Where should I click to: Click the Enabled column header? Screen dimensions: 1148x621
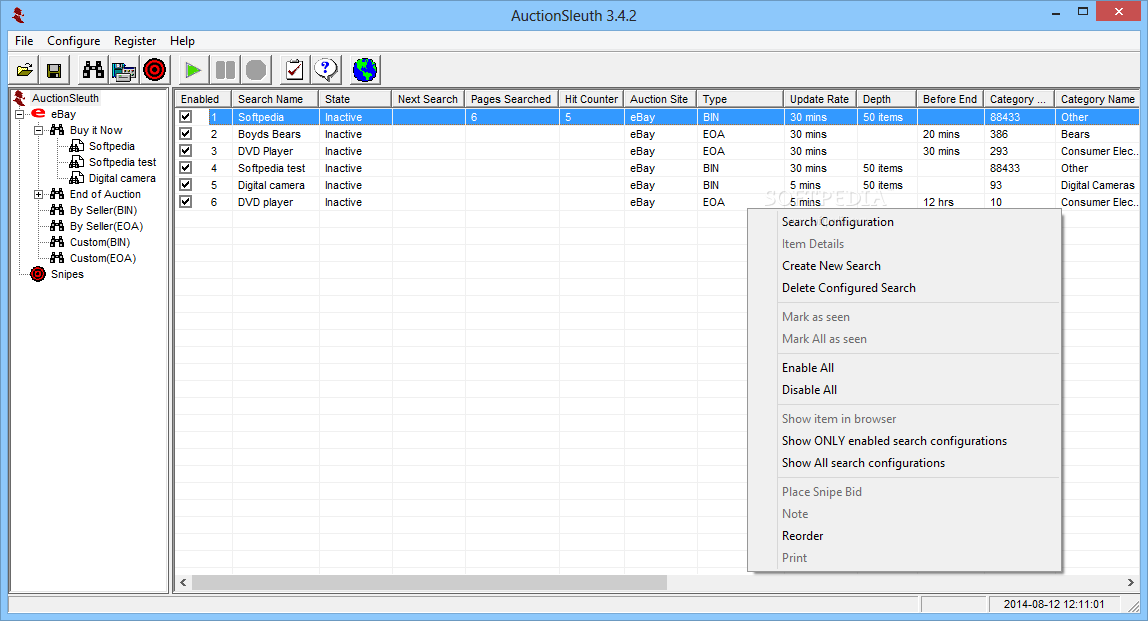click(x=203, y=99)
